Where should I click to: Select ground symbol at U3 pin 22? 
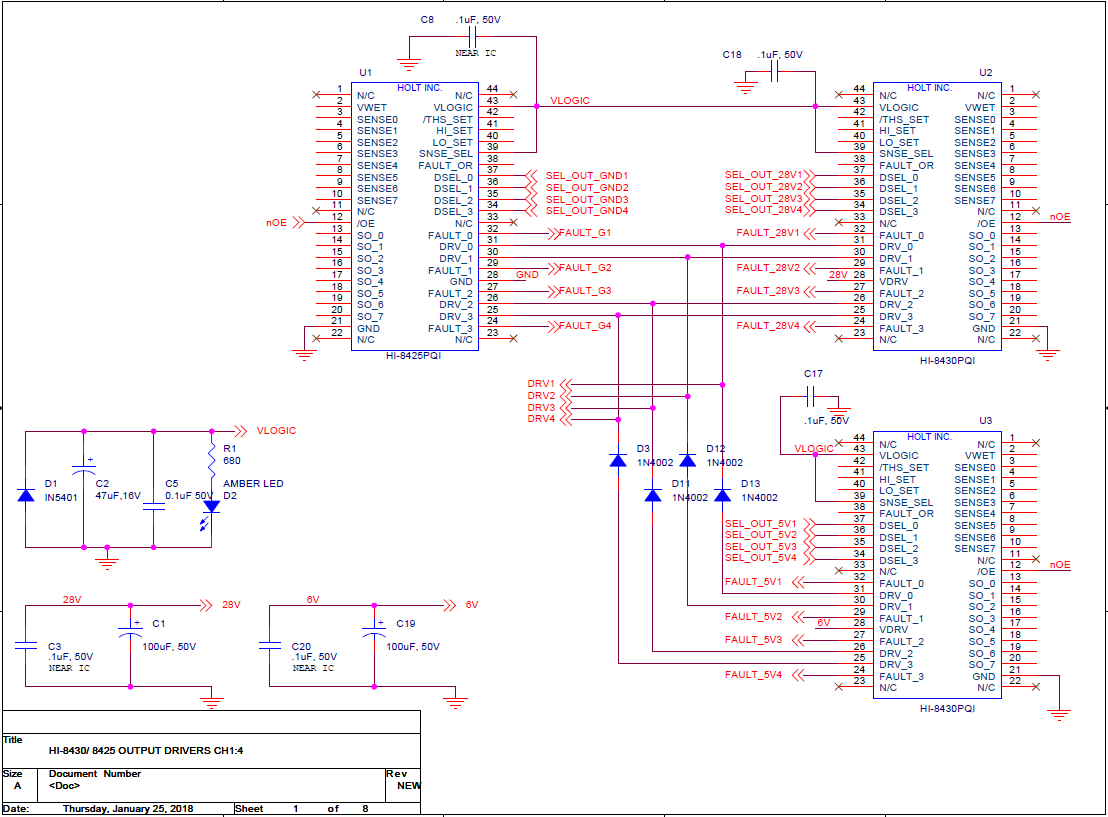[x=1059, y=714]
